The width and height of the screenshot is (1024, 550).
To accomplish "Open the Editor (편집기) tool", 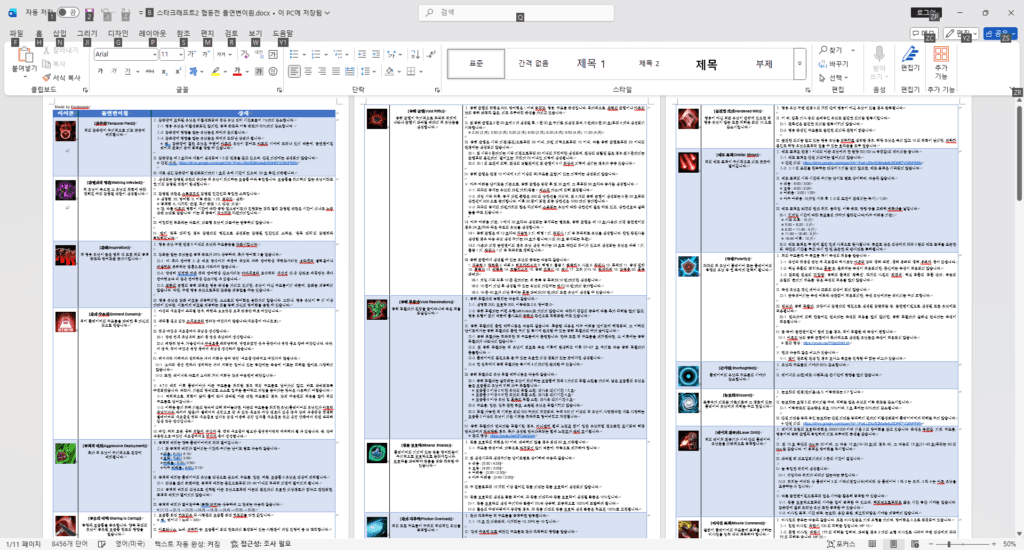I will pyautogui.click(x=910, y=61).
